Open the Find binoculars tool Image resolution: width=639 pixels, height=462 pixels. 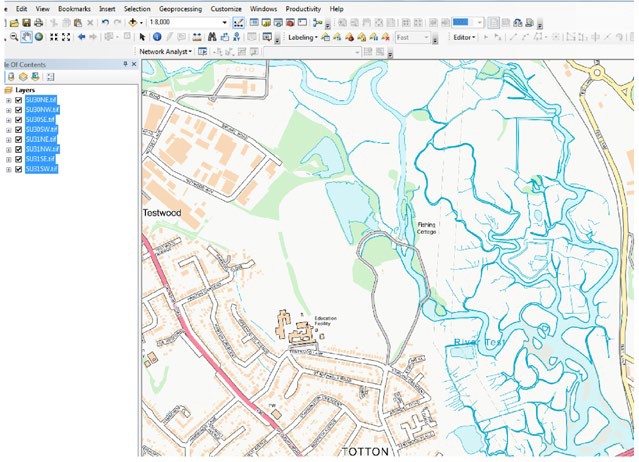click(x=213, y=37)
